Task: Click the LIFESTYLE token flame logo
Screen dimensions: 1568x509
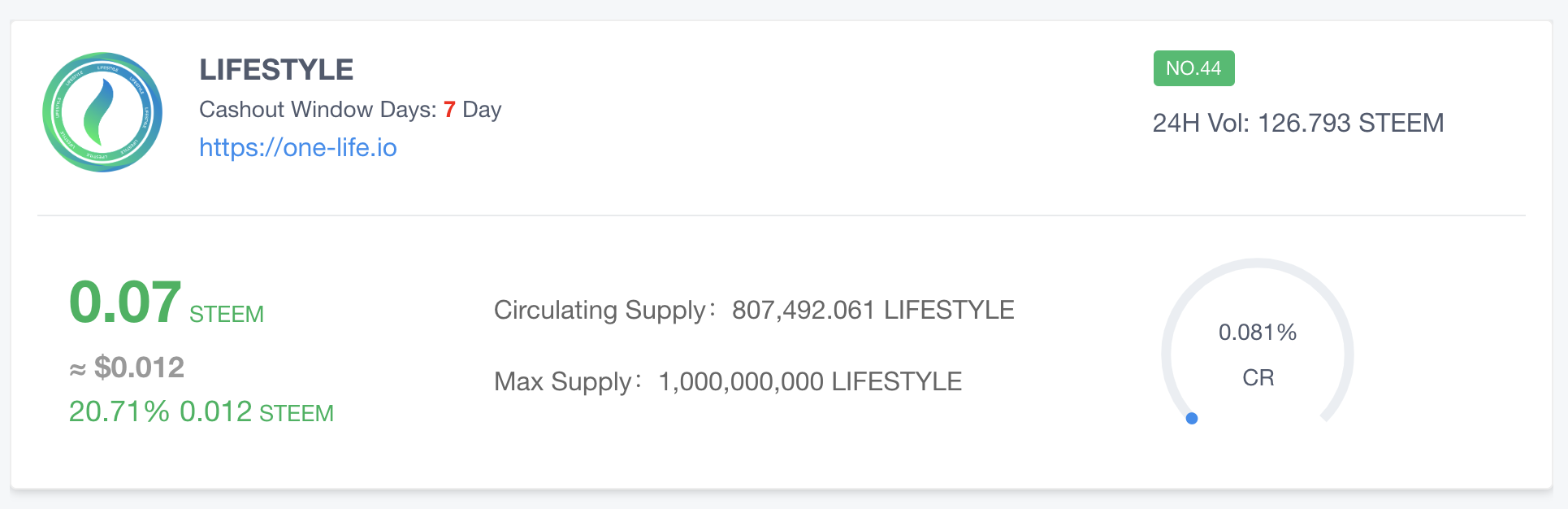Action: [x=102, y=112]
